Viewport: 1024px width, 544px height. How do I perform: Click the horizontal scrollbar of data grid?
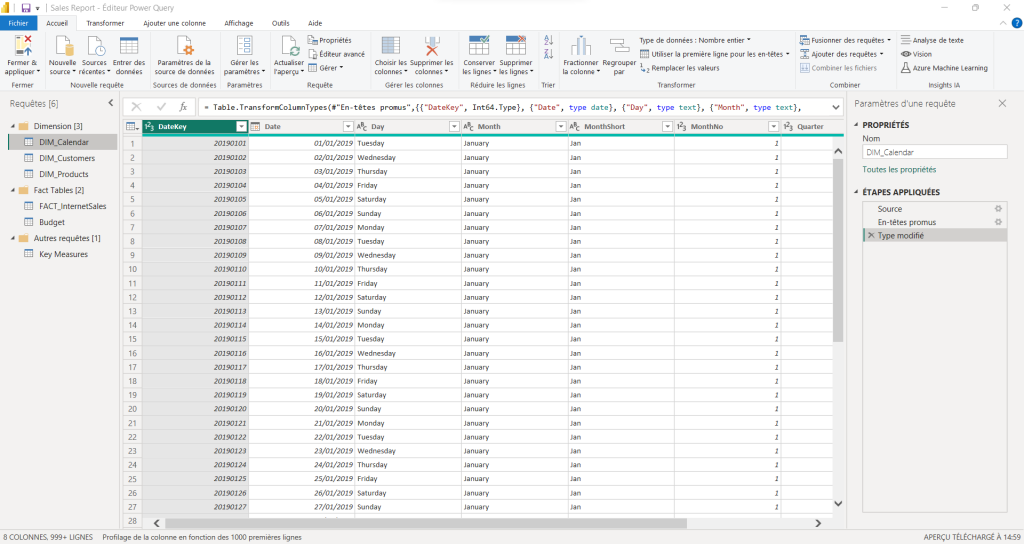click(426, 523)
